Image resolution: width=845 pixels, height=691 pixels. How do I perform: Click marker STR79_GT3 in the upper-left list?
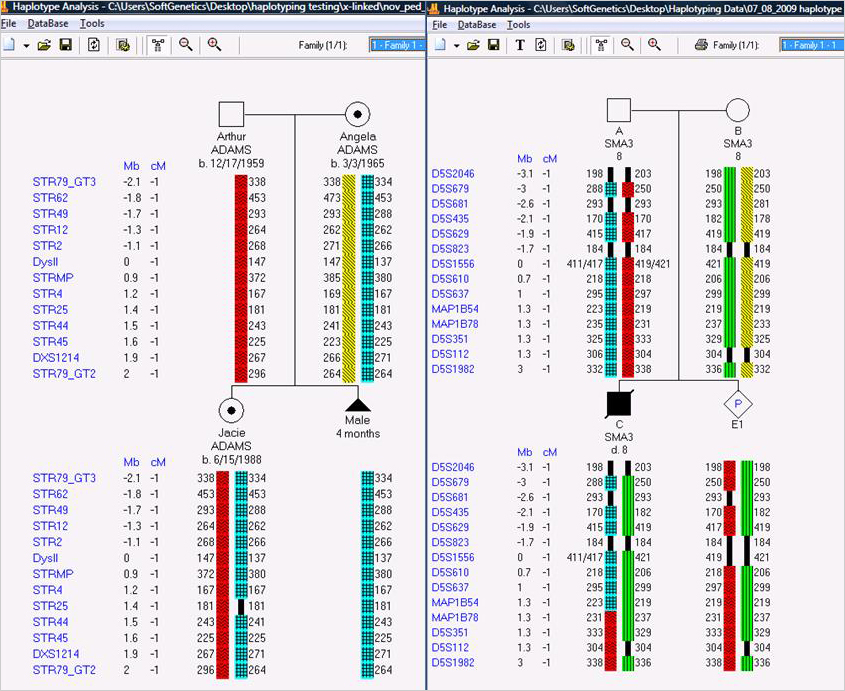pyautogui.click(x=64, y=182)
